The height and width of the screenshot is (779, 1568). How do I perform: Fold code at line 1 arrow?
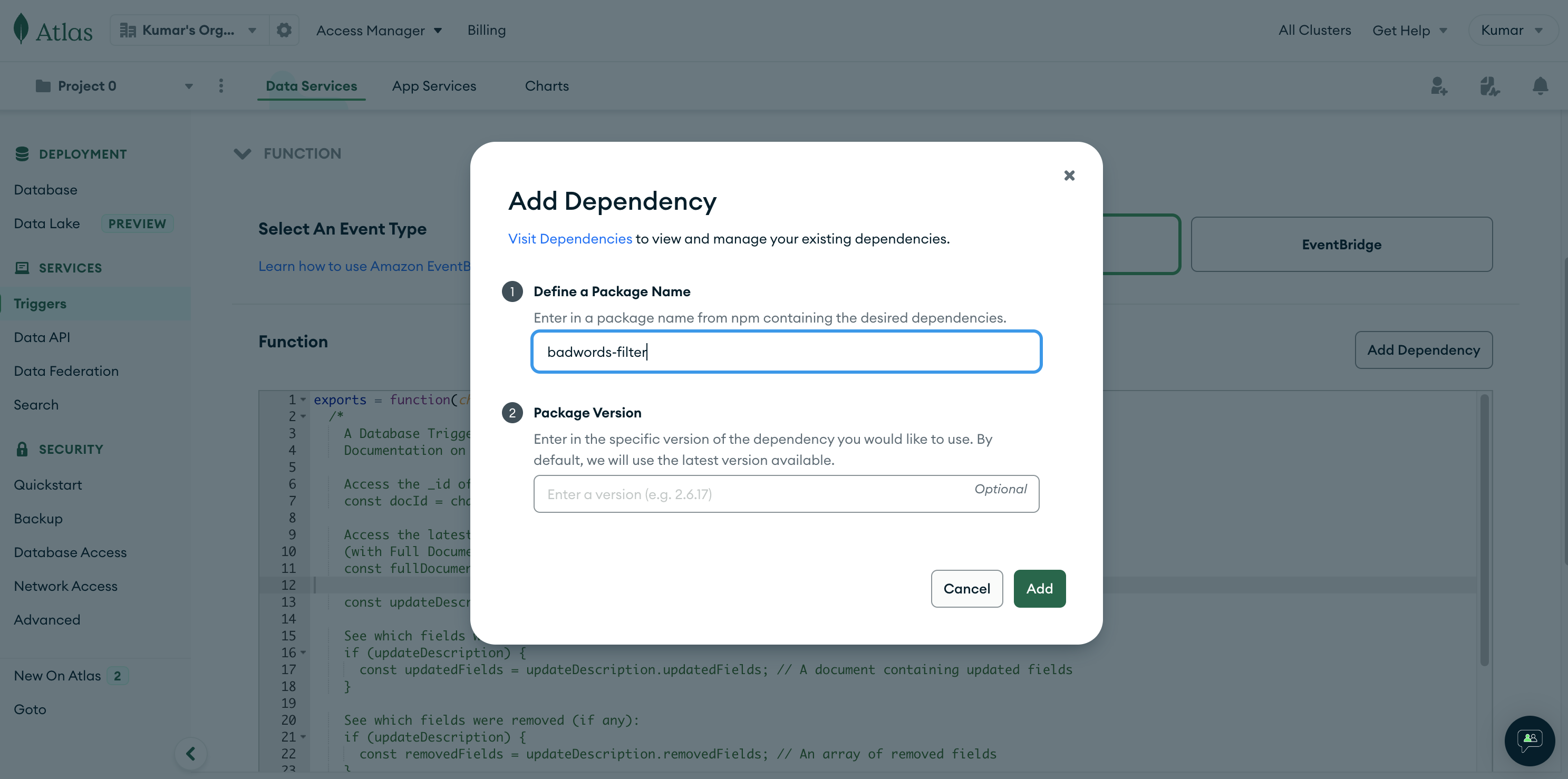coord(303,399)
